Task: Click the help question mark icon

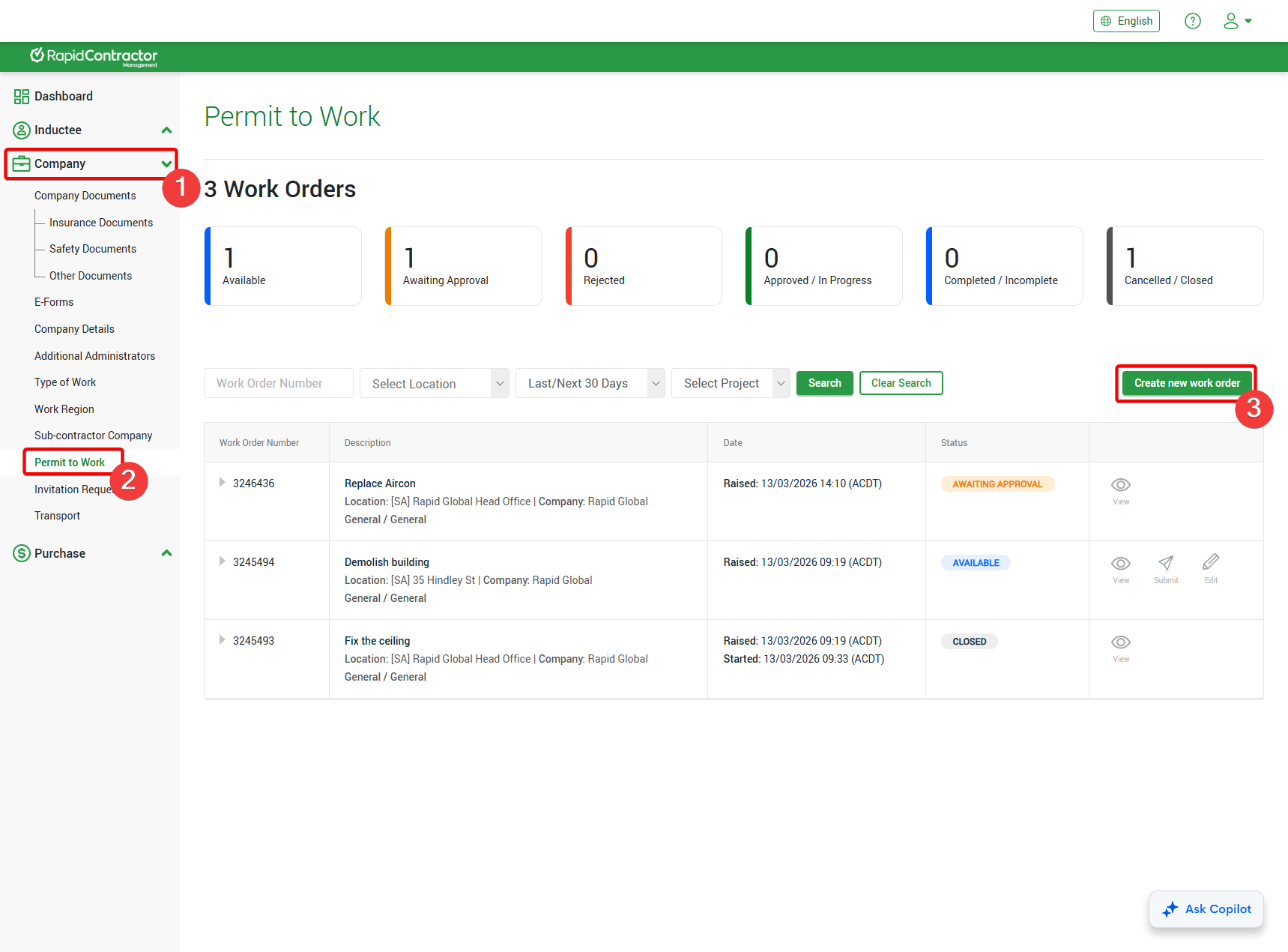Action: pos(1192,21)
